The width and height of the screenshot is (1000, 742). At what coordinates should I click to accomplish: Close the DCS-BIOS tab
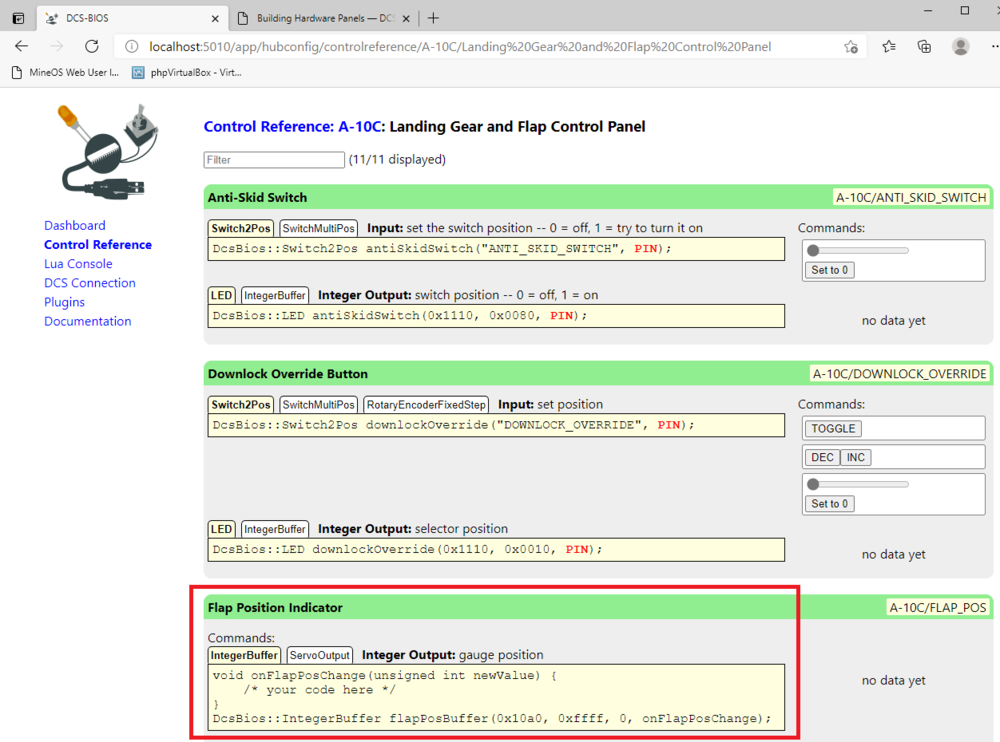tap(215, 19)
